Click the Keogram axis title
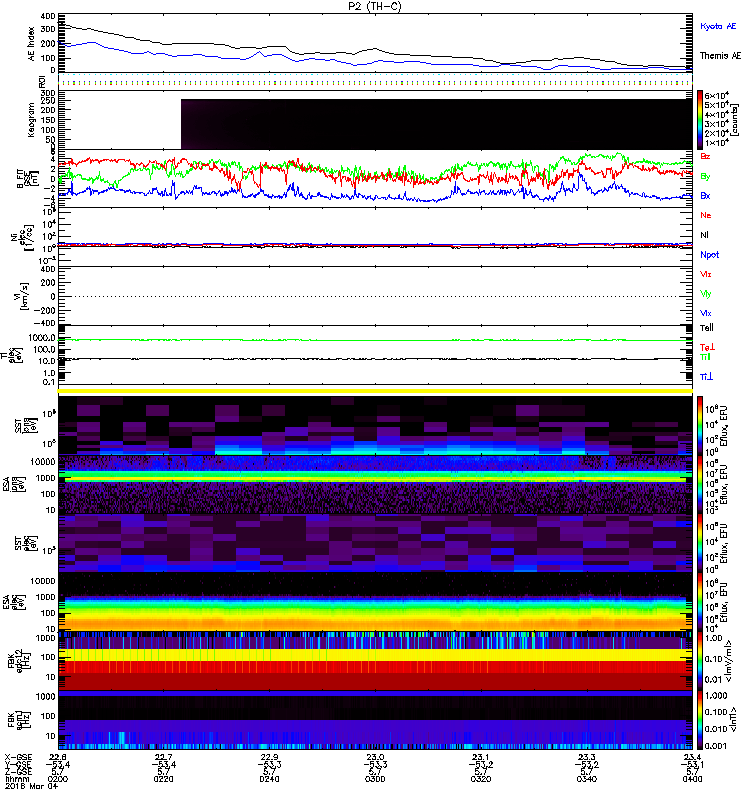750x800 pixels. tap(31, 119)
